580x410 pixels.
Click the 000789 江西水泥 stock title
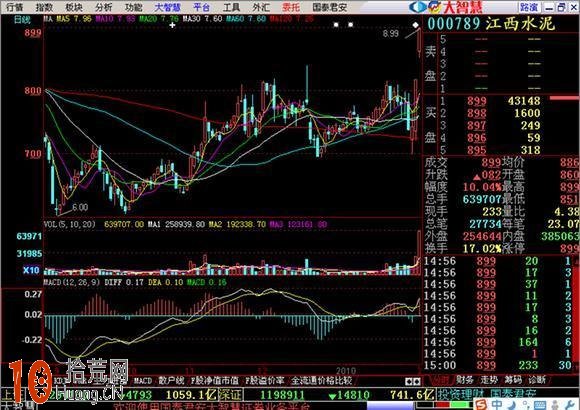click(x=491, y=24)
